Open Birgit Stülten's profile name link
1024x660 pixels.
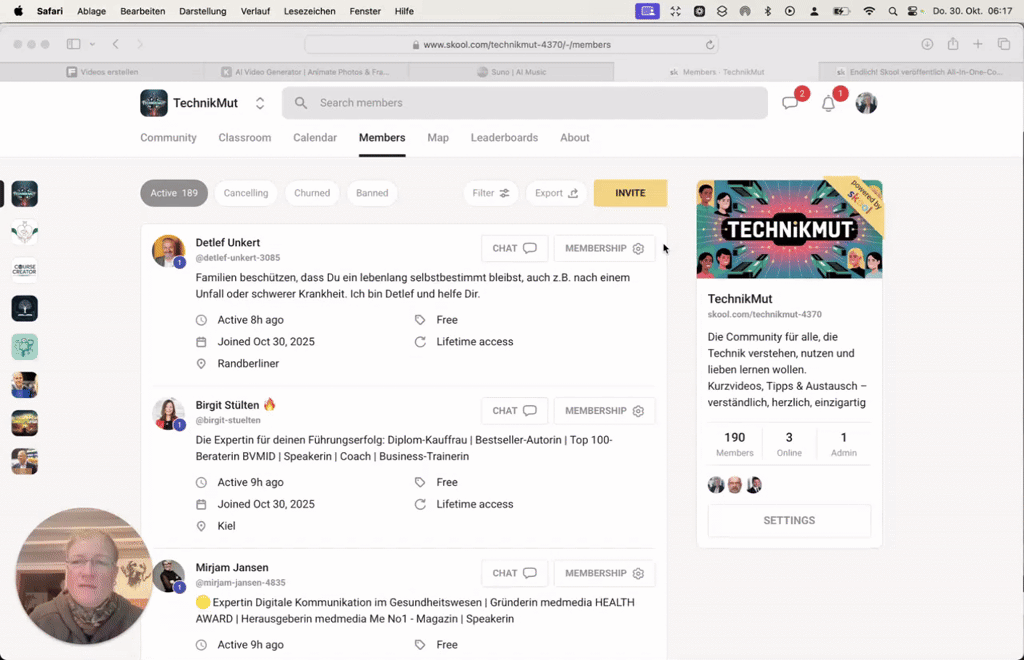point(227,405)
